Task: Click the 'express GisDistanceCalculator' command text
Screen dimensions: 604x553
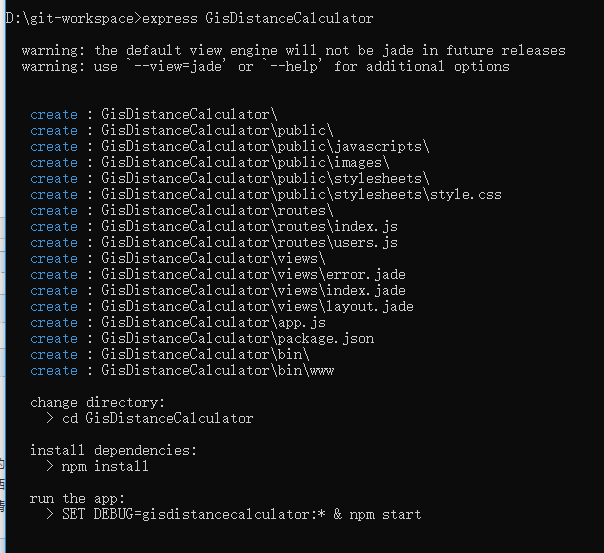Action: click(258, 18)
